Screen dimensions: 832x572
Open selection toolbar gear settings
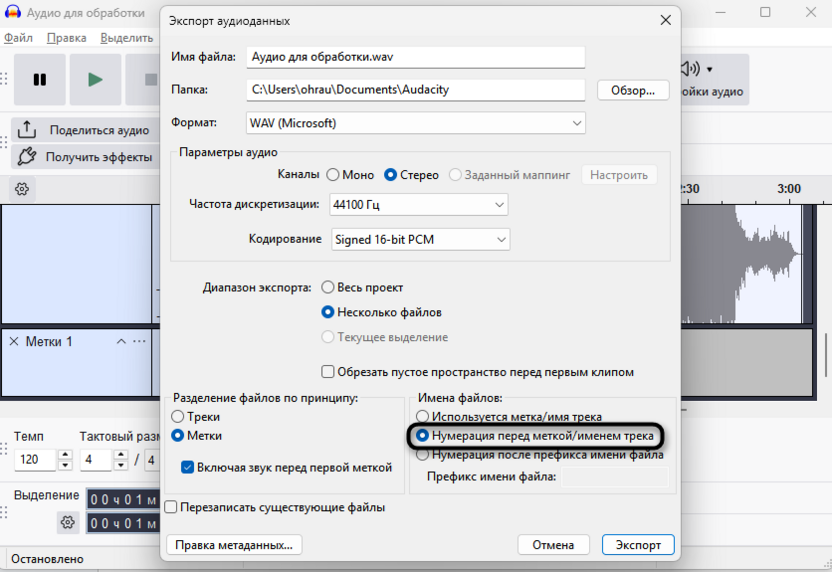click(67, 523)
